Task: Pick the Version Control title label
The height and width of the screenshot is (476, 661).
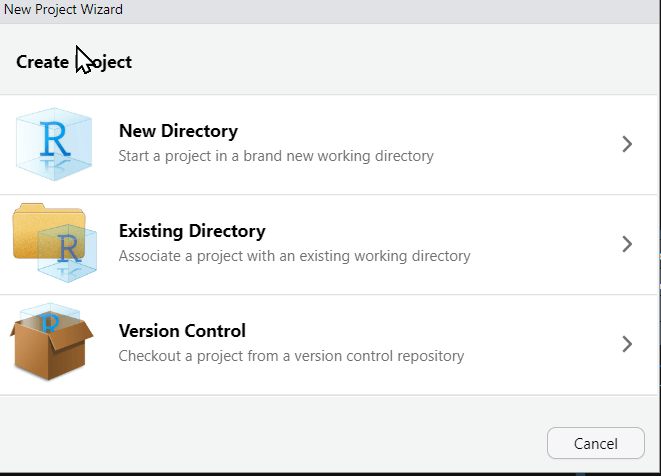Action: [182, 331]
